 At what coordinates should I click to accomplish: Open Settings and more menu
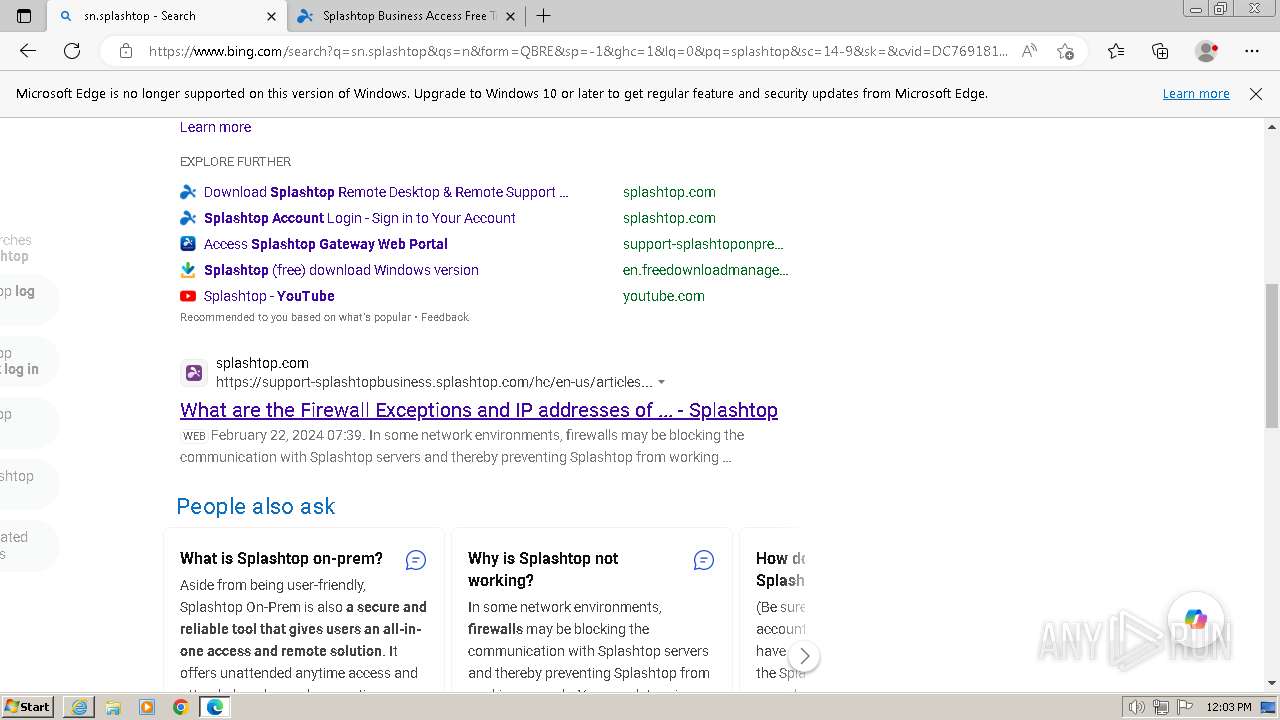pos(1252,51)
